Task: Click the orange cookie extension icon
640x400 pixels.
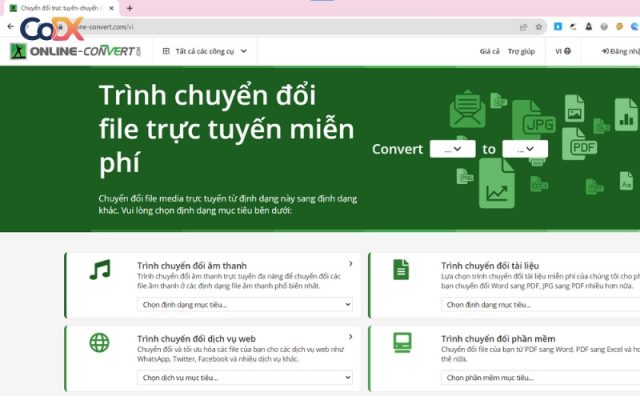Action: [x=620, y=27]
